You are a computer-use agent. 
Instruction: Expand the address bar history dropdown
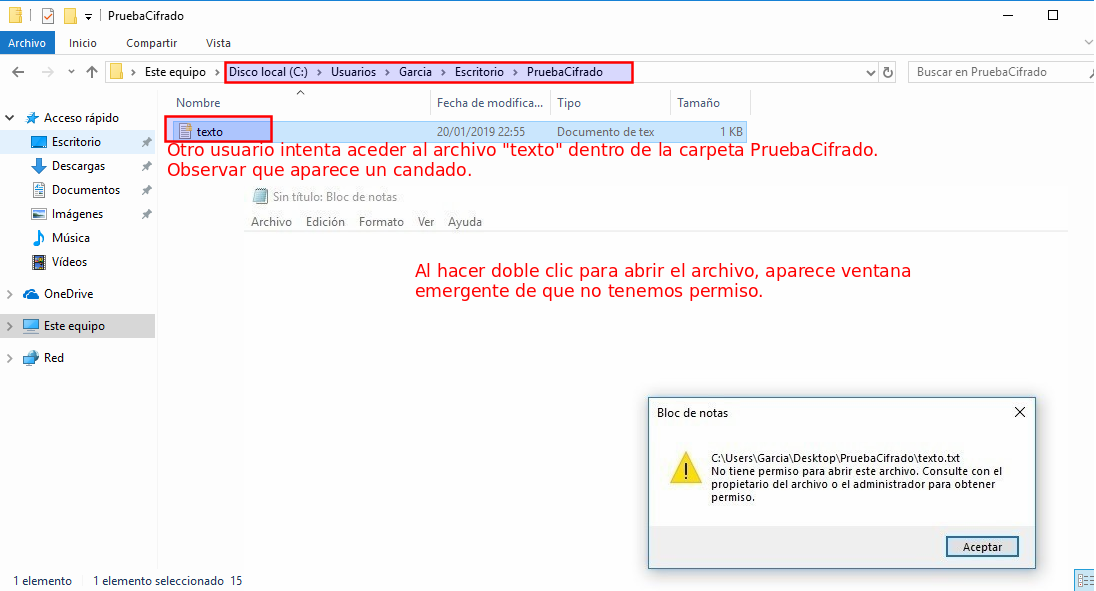(x=870, y=73)
